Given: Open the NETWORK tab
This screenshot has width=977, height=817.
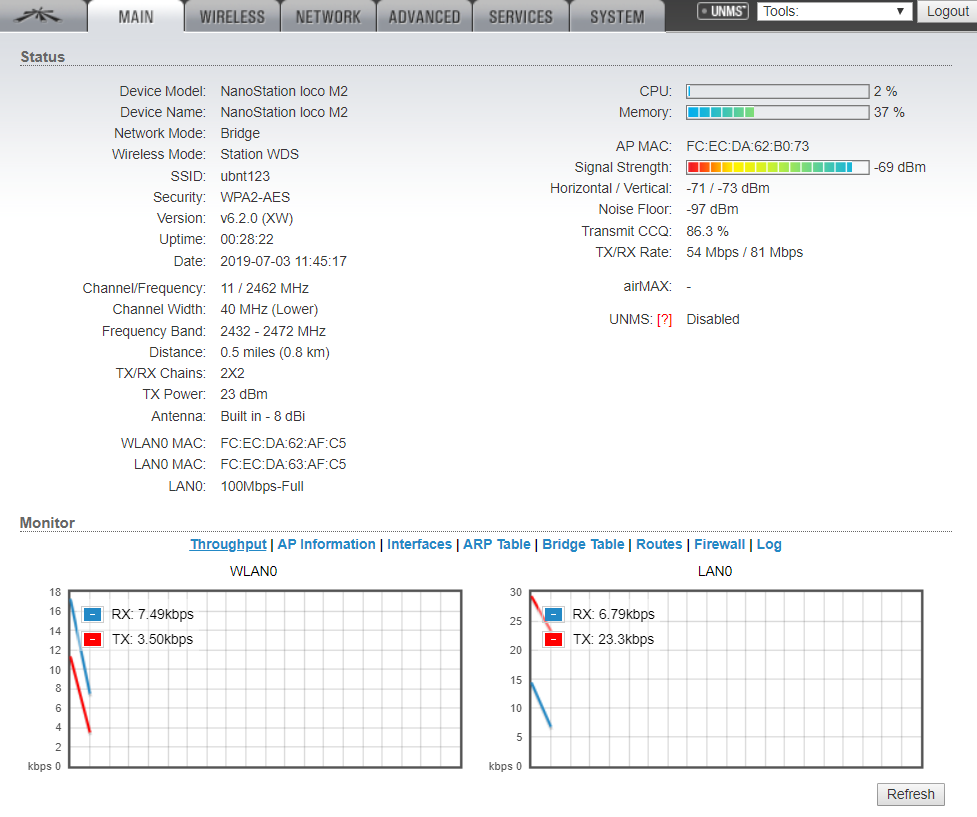Looking at the screenshot, I should (x=328, y=16).
